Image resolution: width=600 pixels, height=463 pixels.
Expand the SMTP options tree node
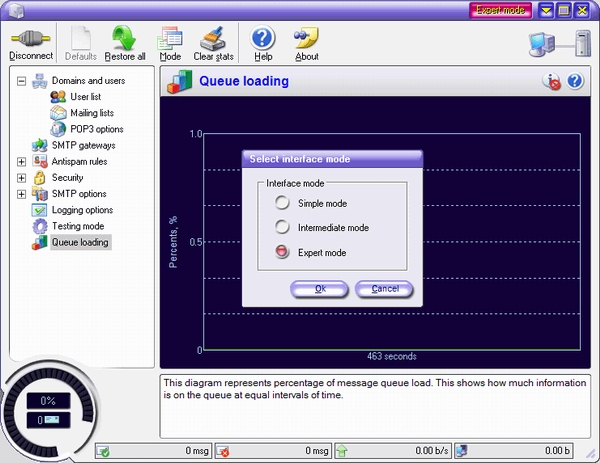pyautogui.click(x=22, y=194)
